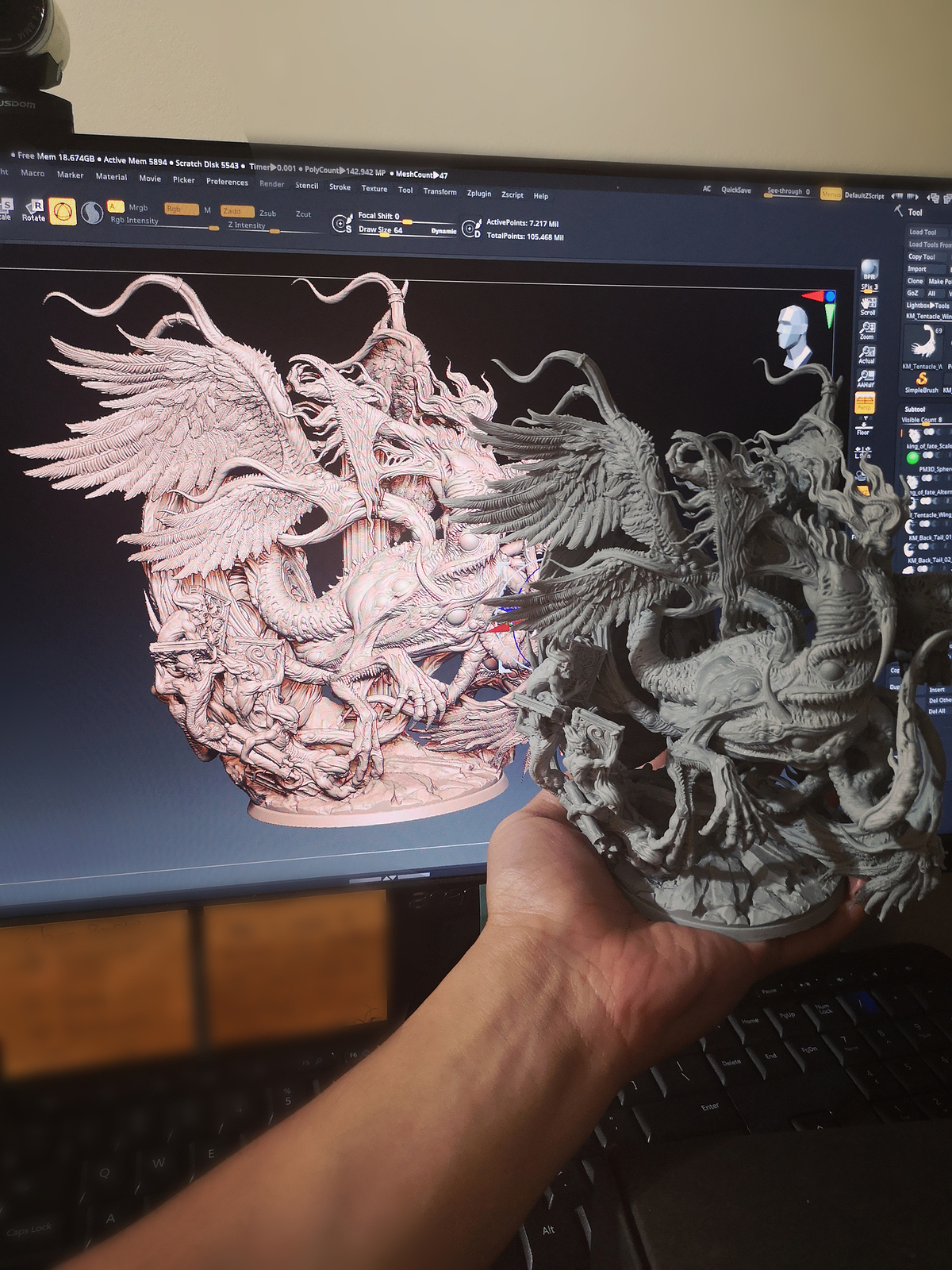Click the DefaultZScript button
The width and height of the screenshot is (952, 1270).
coord(864,195)
